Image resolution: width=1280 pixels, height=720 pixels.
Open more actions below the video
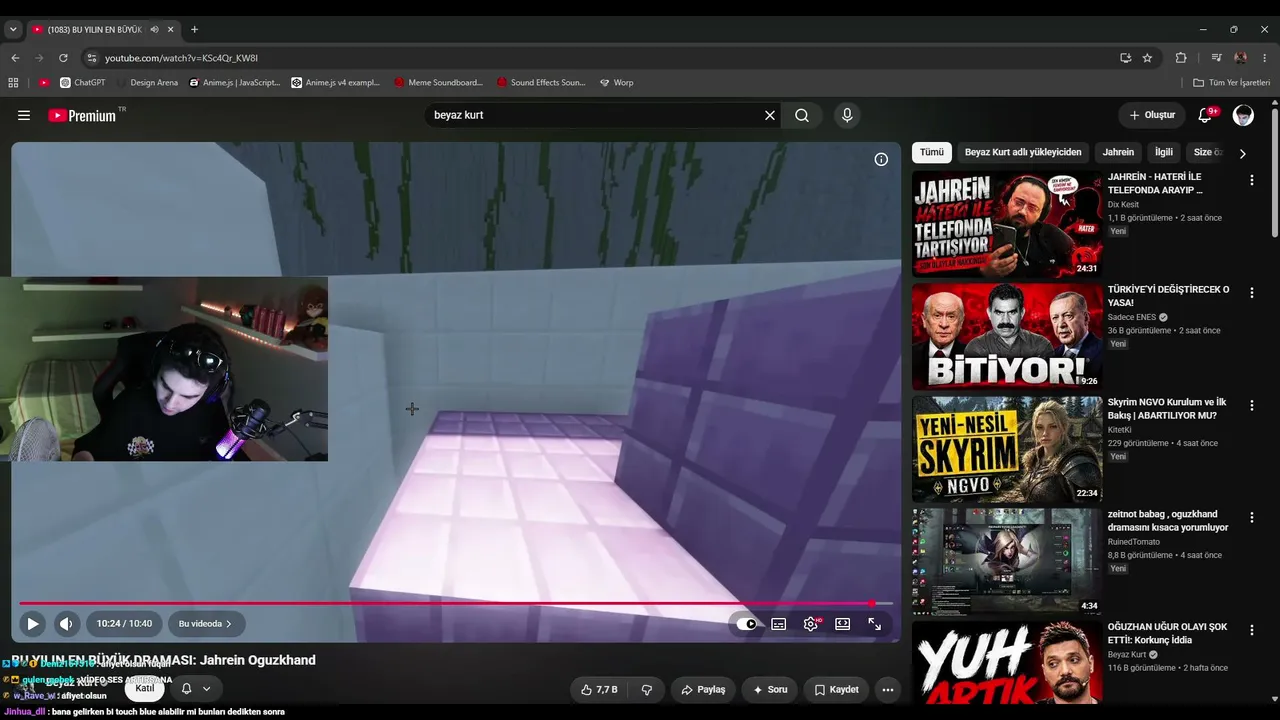(x=887, y=690)
